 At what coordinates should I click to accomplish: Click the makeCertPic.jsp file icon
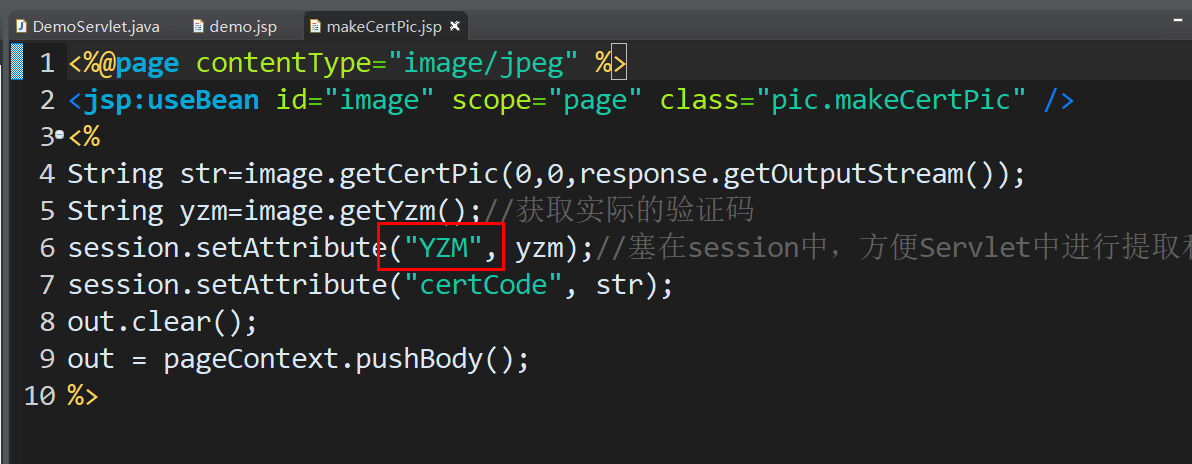315,27
